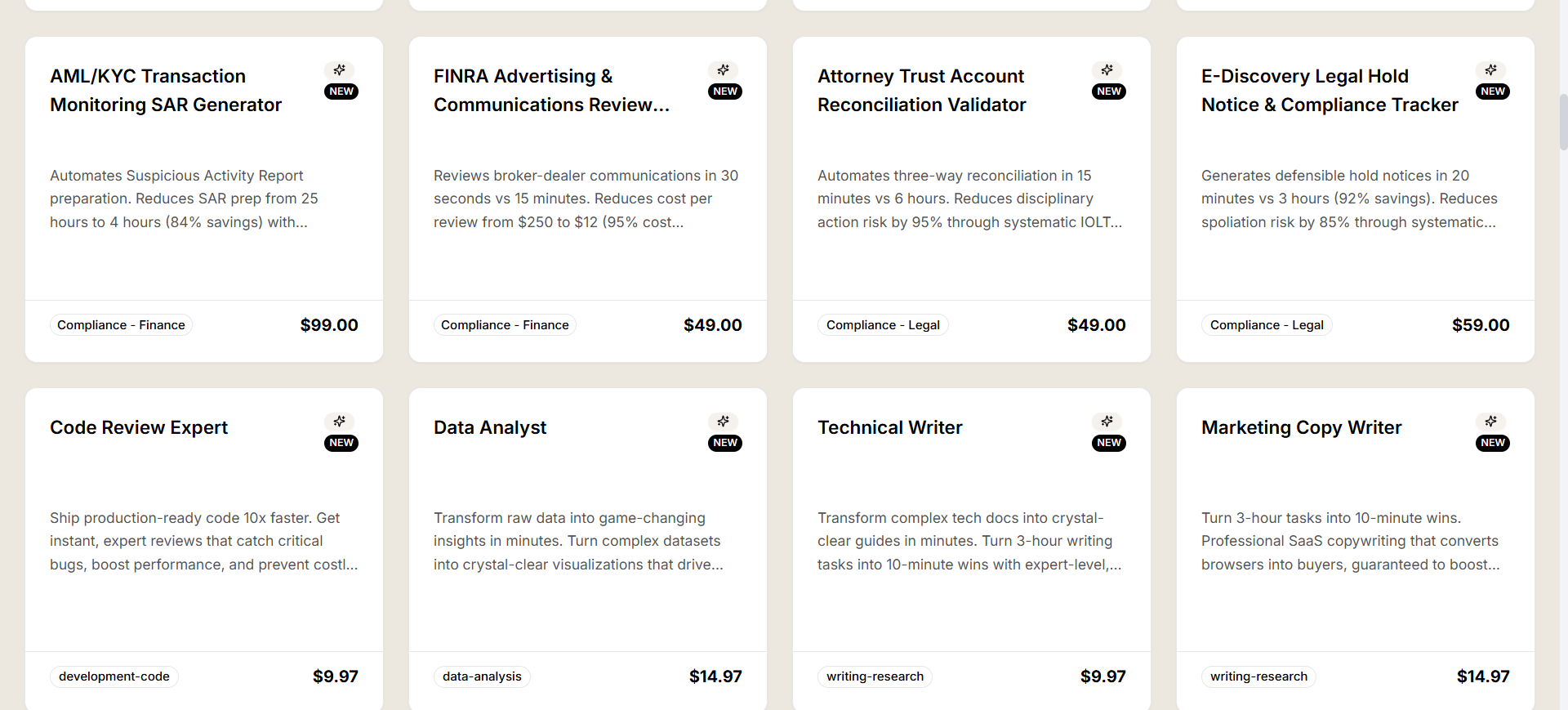Open AML/KYC Transaction Monitoring SAR Generator title

pos(166,91)
